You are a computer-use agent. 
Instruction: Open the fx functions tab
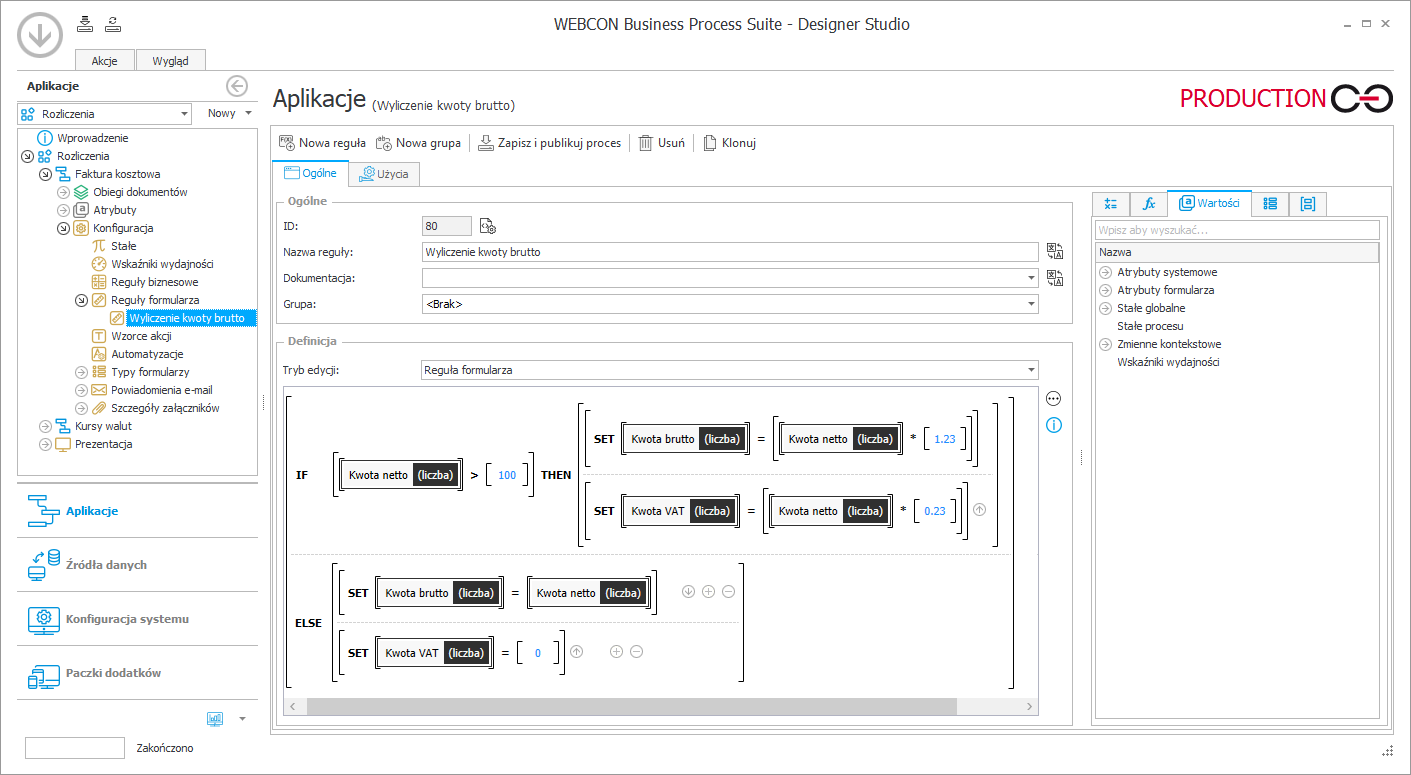(1149, 203)
